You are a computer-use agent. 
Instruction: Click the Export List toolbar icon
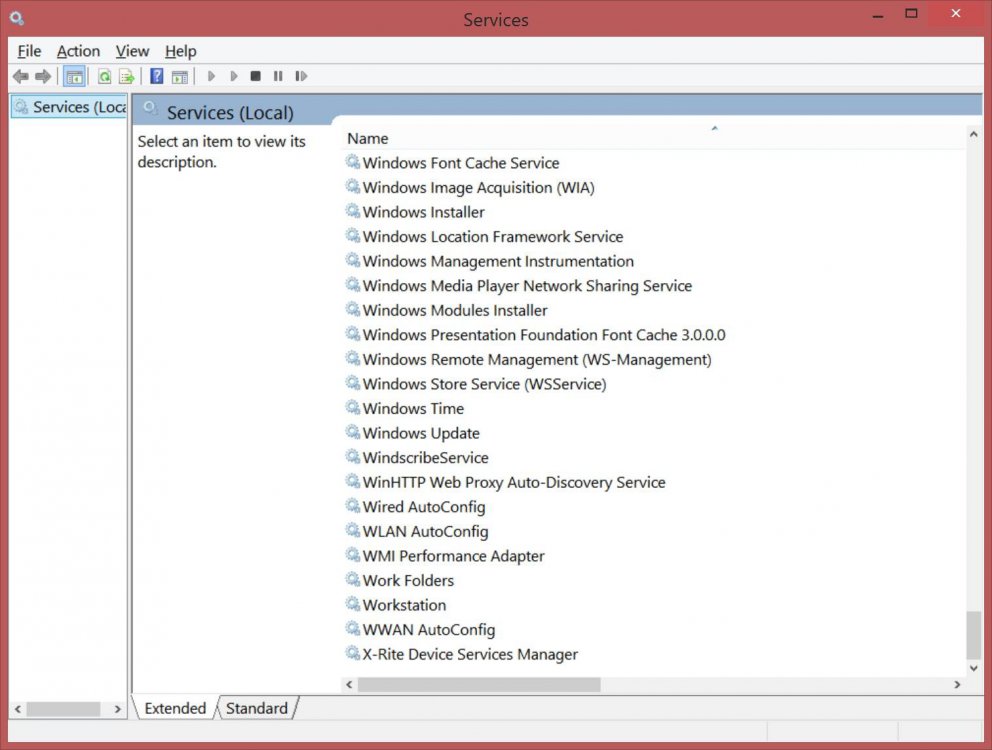[127, 77]
